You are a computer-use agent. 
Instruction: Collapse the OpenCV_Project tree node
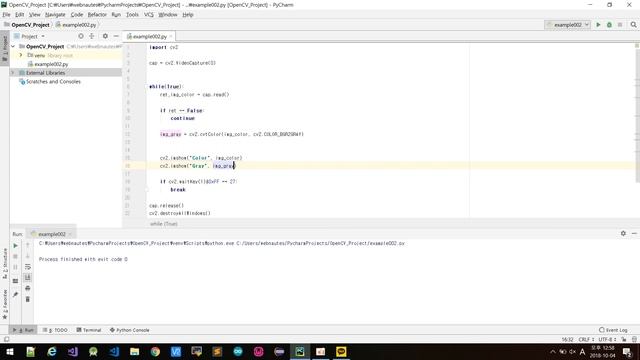[x=13, y=47]
